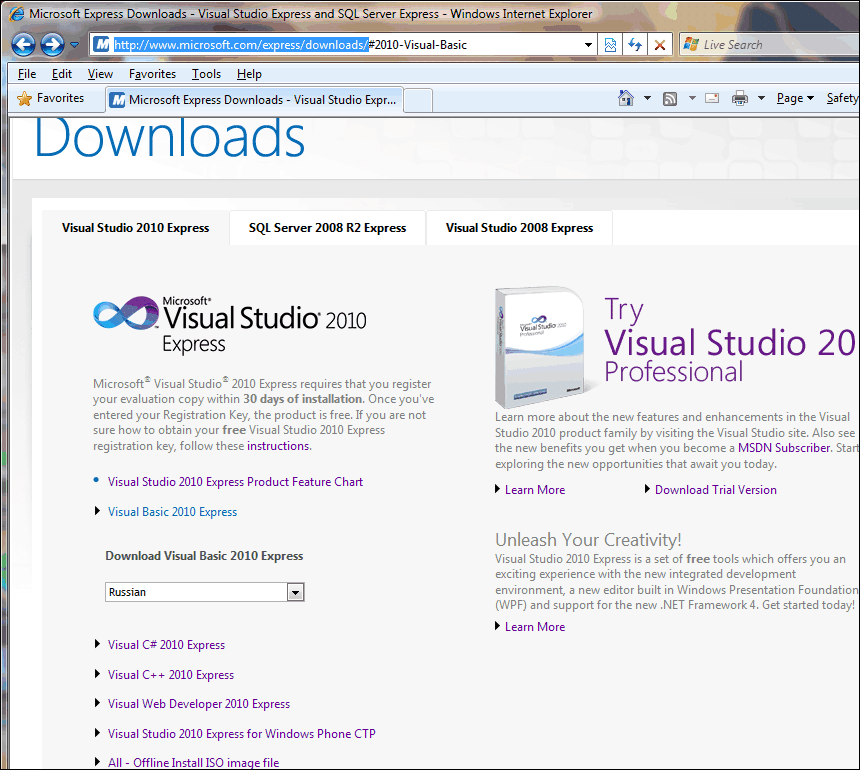Expand Visual Studio 2010 Express for Windows Phone CTP

click(241, 734)
